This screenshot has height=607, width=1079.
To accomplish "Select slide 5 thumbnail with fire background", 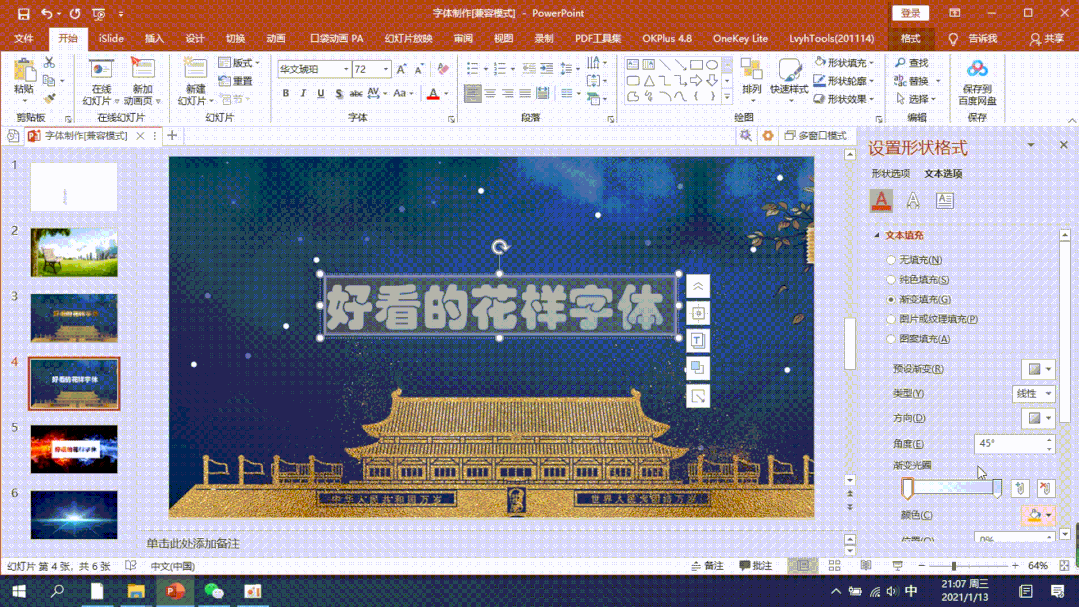I will pos(74,449).
